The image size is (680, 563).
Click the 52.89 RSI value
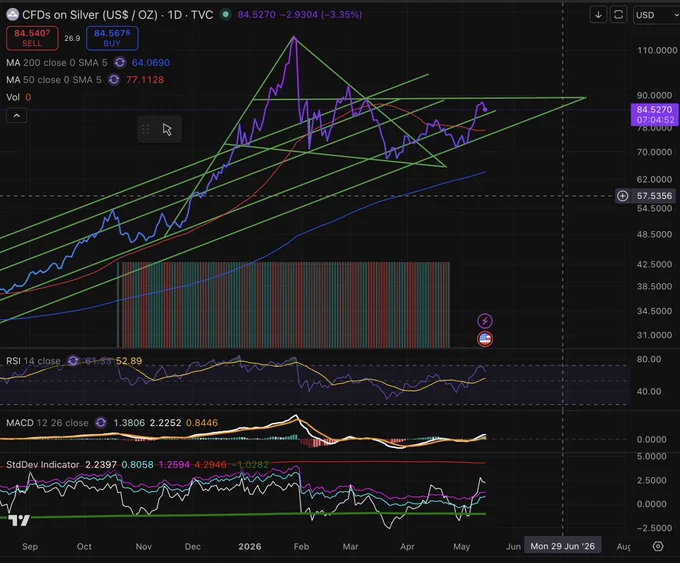coord(129,361)
